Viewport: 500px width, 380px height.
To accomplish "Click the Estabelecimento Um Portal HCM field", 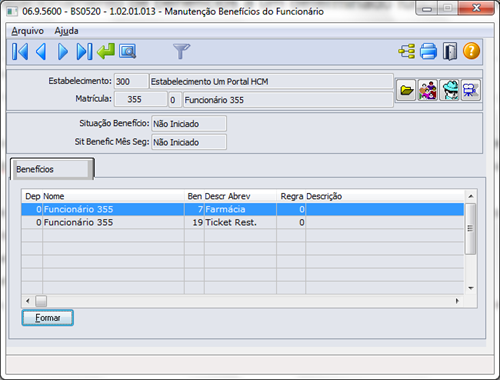I will point(271,81).
